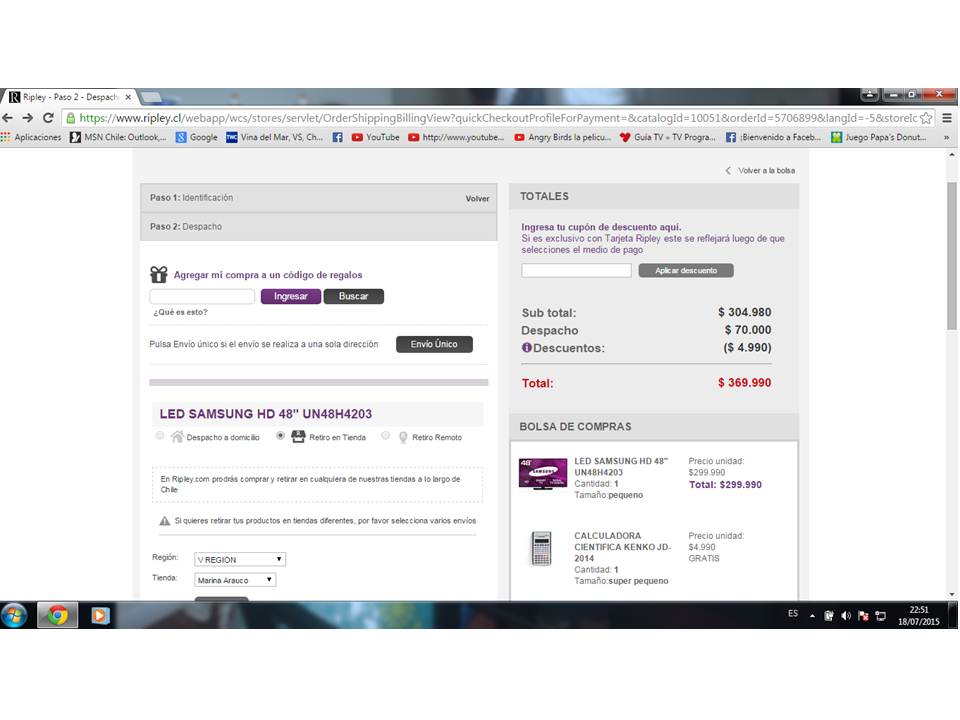Click Chrome icon in taskbar
Image resolution: width=960 pixels, height=720 pixels.
click(58, 615)
